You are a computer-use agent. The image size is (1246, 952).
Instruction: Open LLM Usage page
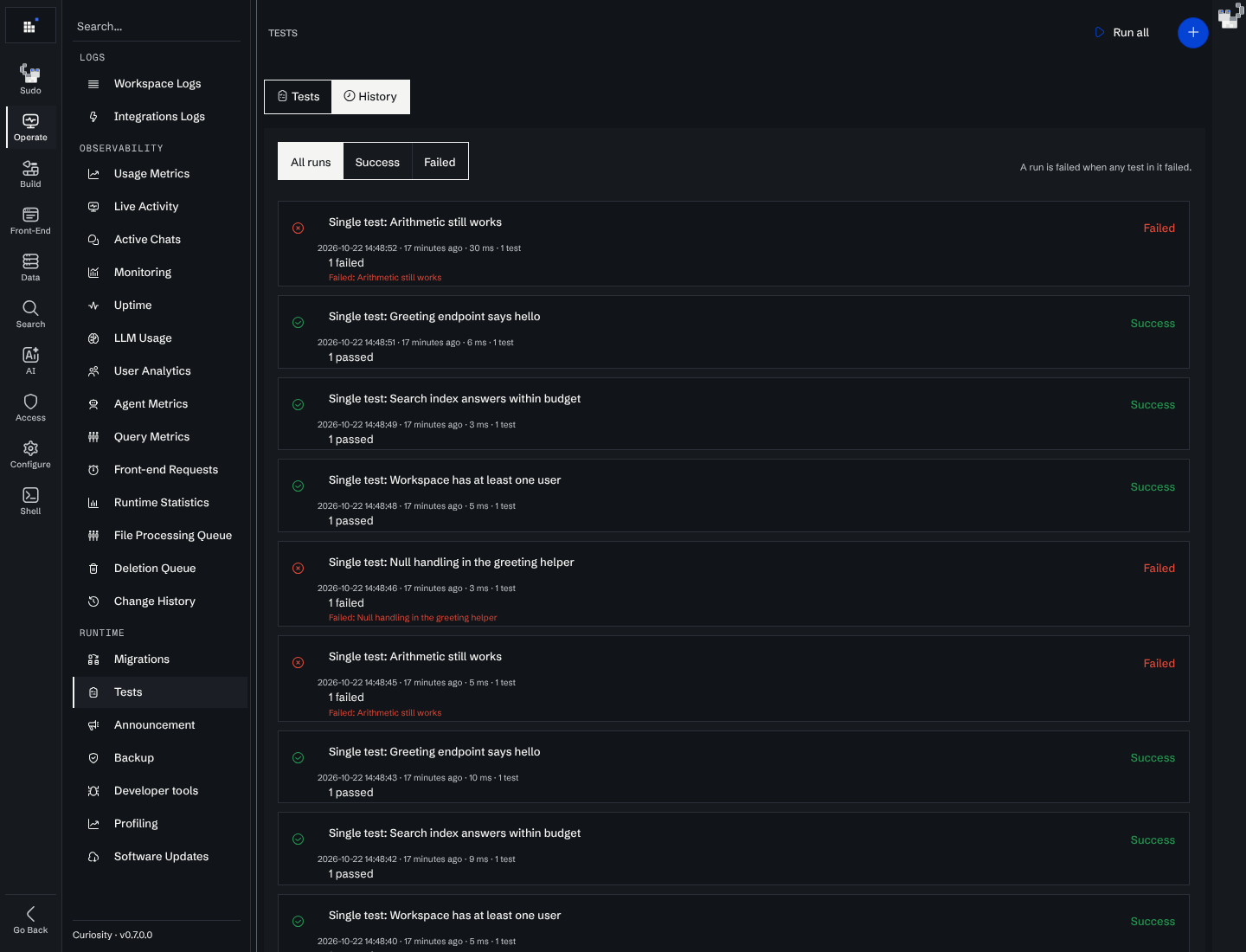tap(160, 338)
